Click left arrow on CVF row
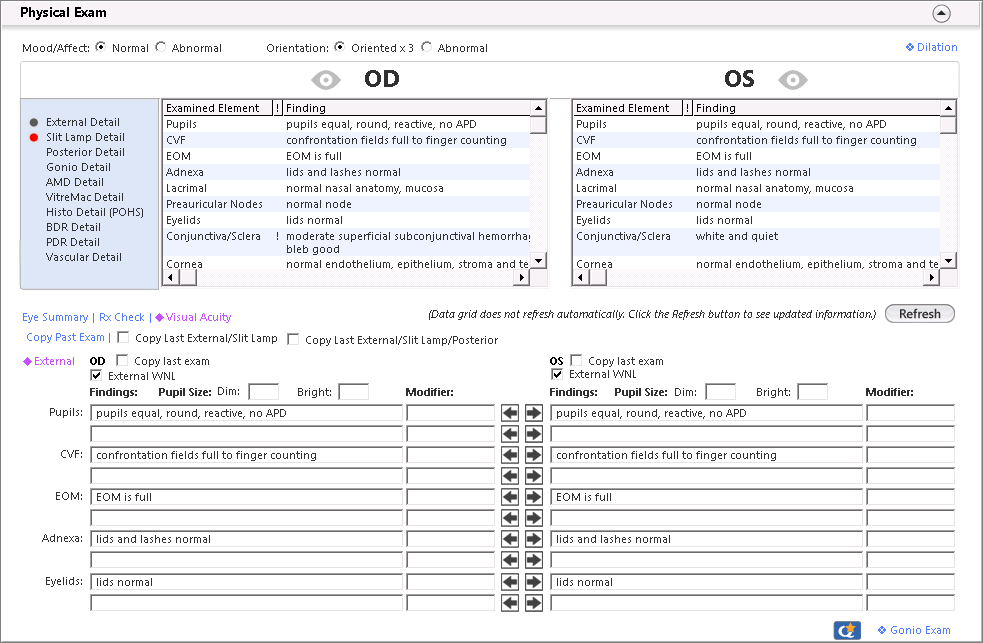 (x=510, y=454)
